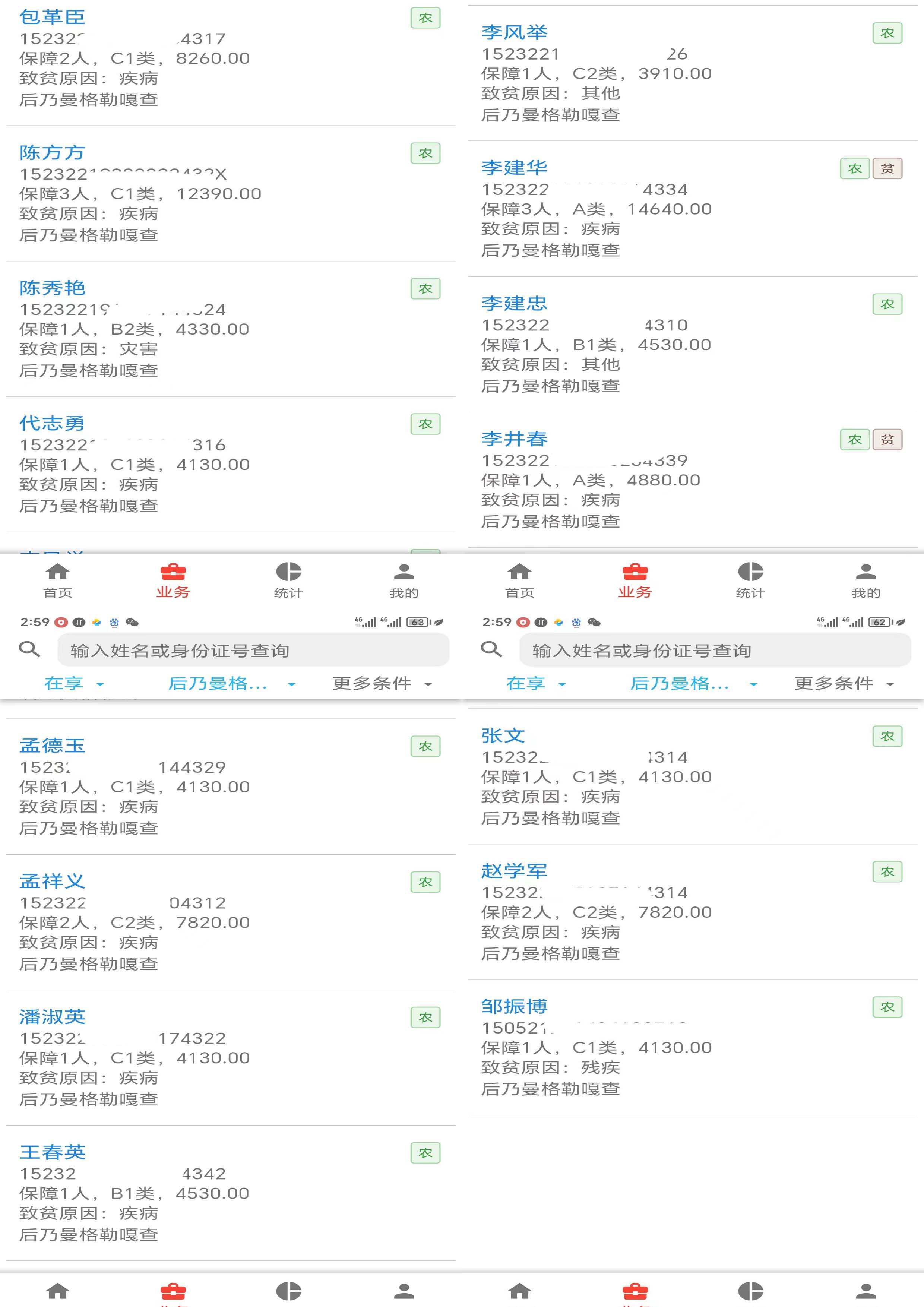Expand the 在享 filter below battery 62
Viewport: 924px width, 1307px height.
pyautogui.click(x=536, y=683)
